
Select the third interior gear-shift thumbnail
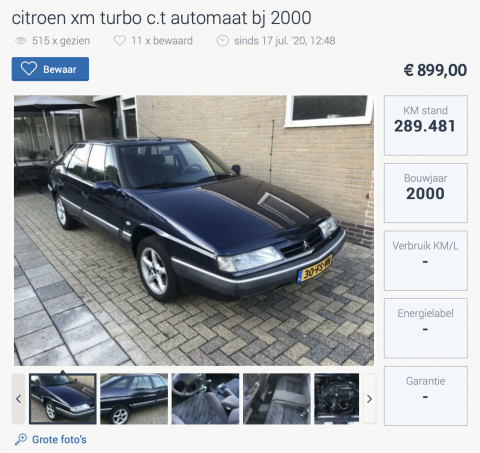(205, 399)
